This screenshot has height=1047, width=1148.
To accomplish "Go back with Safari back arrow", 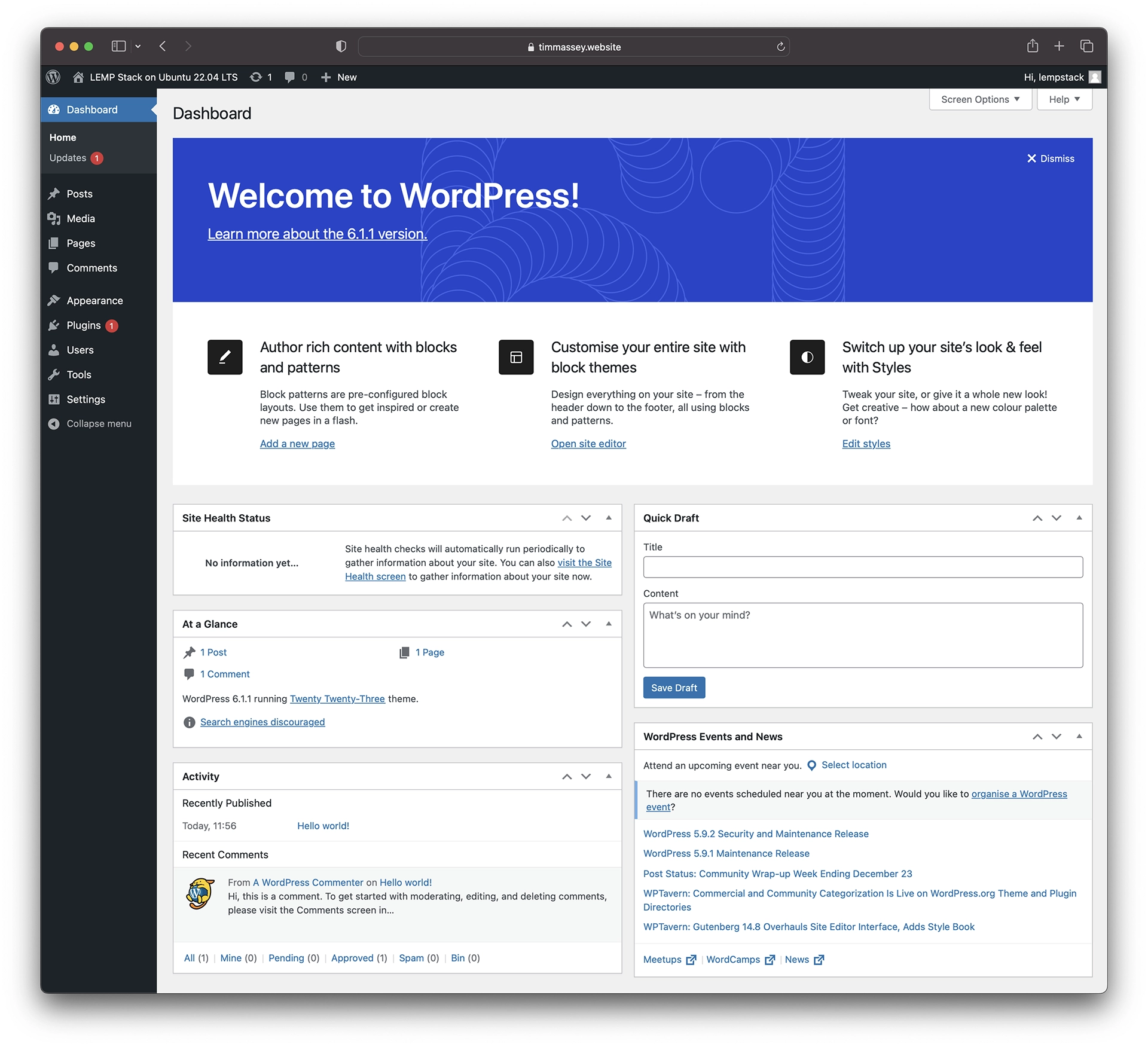I will [163, 46].
